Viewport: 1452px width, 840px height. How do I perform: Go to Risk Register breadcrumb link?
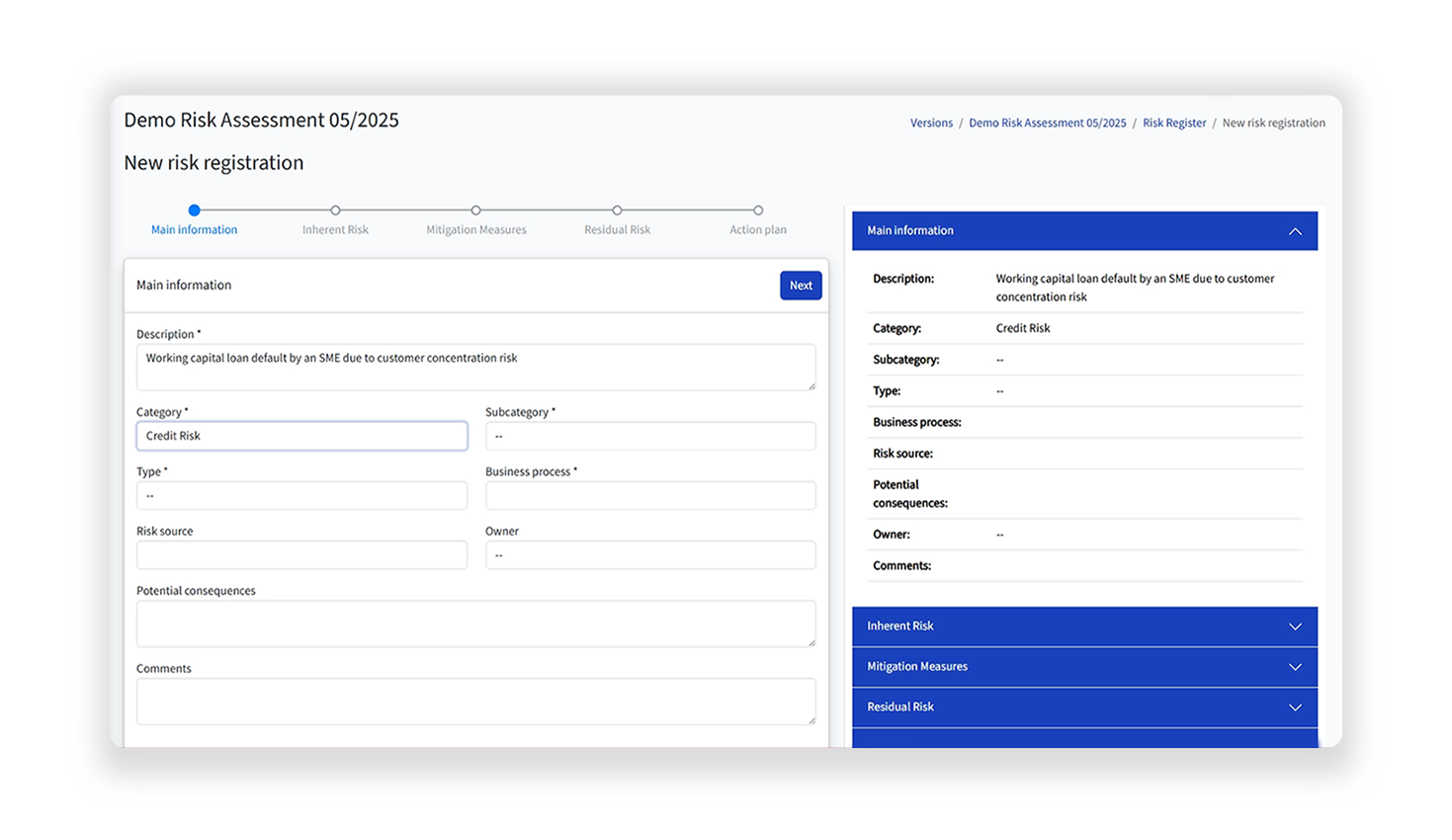(x=1173, y=124)
